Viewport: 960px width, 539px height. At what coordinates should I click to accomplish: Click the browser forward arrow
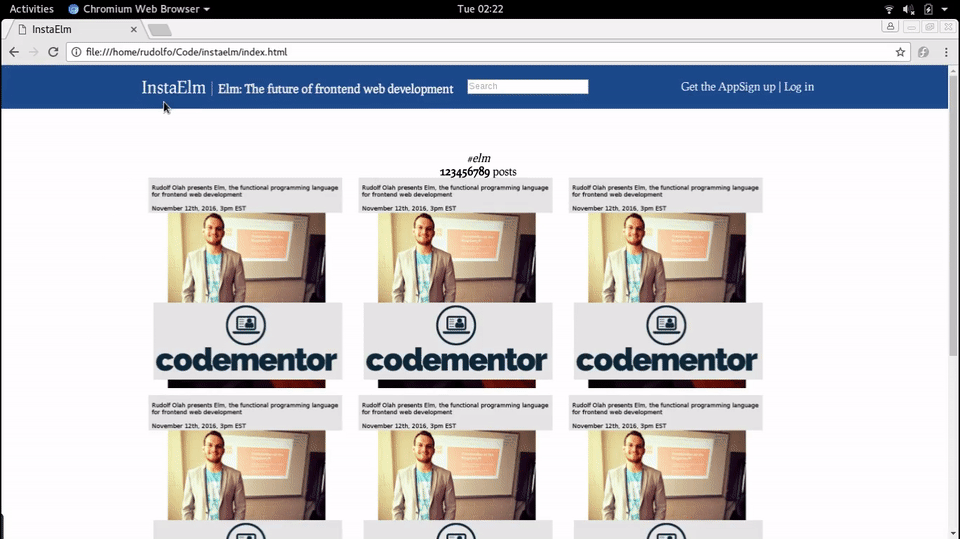tap(33, 52)
